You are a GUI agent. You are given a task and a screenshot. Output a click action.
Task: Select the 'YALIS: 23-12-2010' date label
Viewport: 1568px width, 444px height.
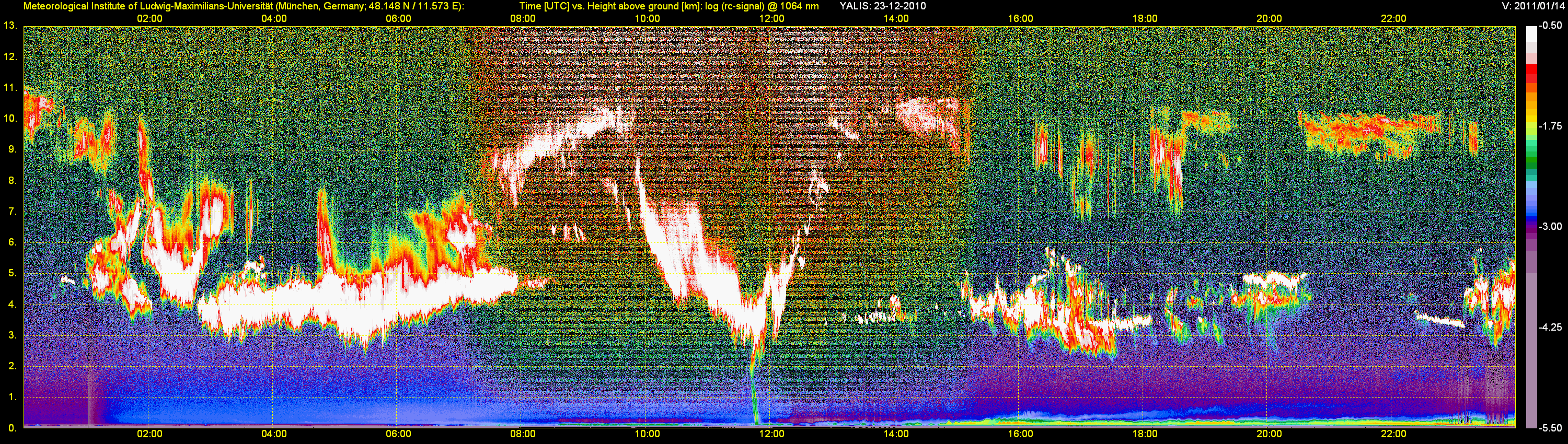click(883, 6)
